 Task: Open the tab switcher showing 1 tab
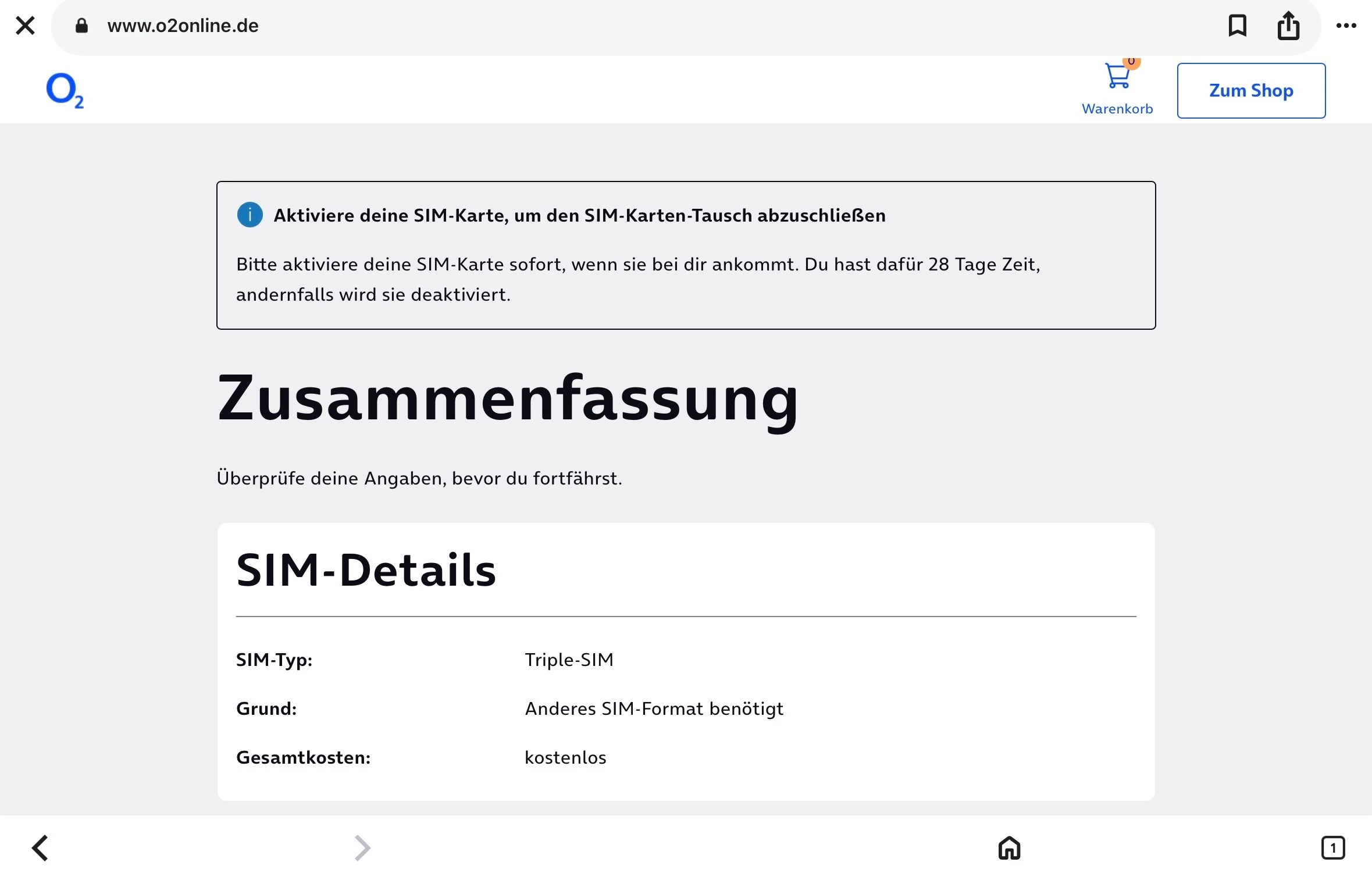pos(1332,848)
